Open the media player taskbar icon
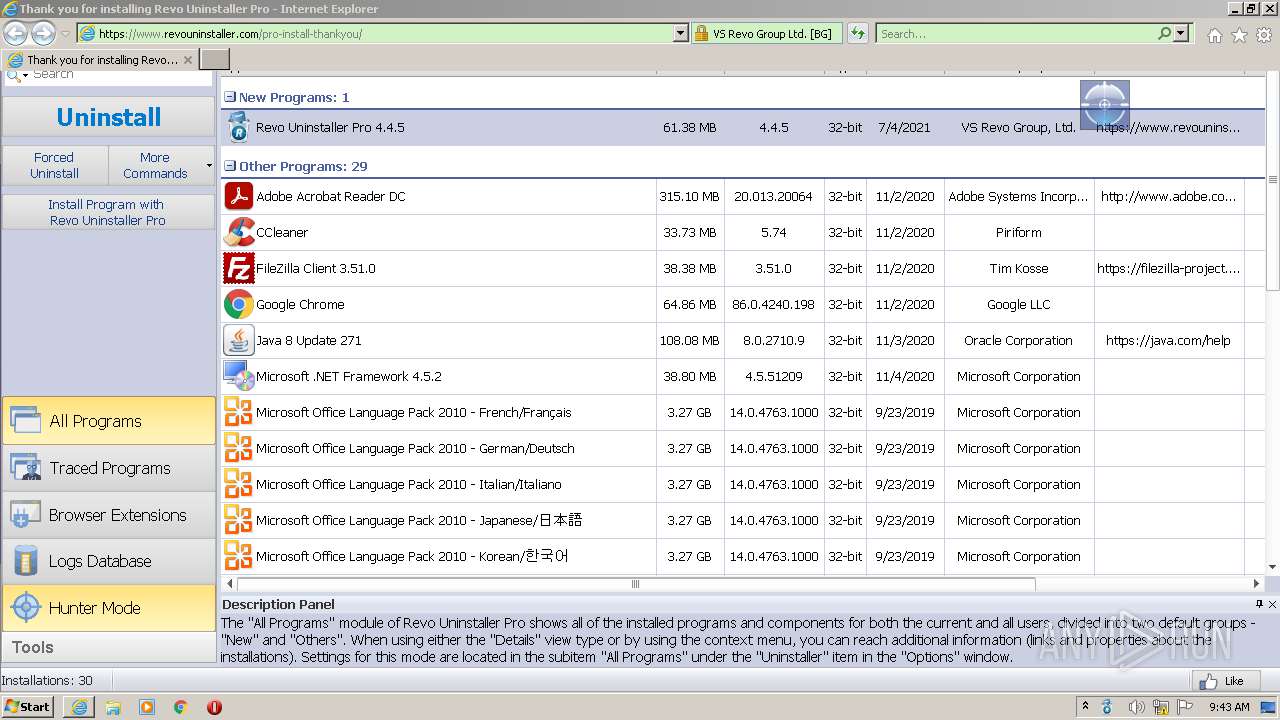The image size is (1280, 720). (147, 707)
